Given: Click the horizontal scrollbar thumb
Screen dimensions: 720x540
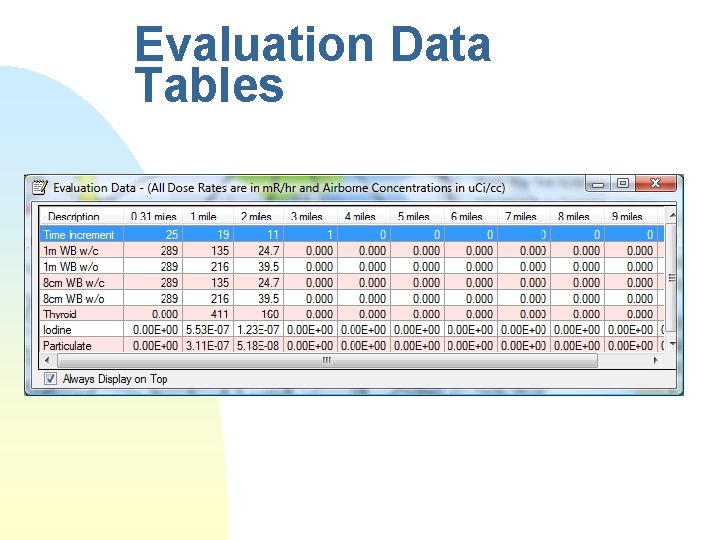Looking at the screenshot, I should pos(327,360).
